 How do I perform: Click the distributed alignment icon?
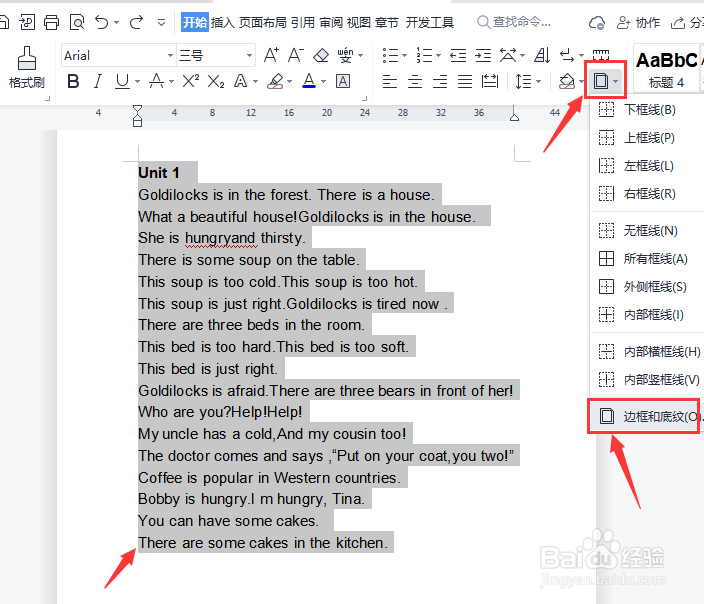pyautogui.click(x=490, y=82)
